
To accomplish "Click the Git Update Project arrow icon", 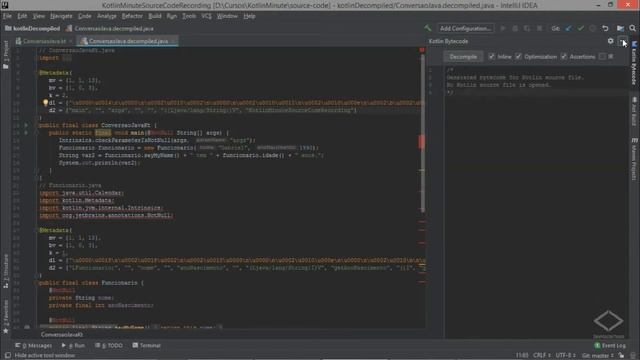I will click(x=569, y=28).
